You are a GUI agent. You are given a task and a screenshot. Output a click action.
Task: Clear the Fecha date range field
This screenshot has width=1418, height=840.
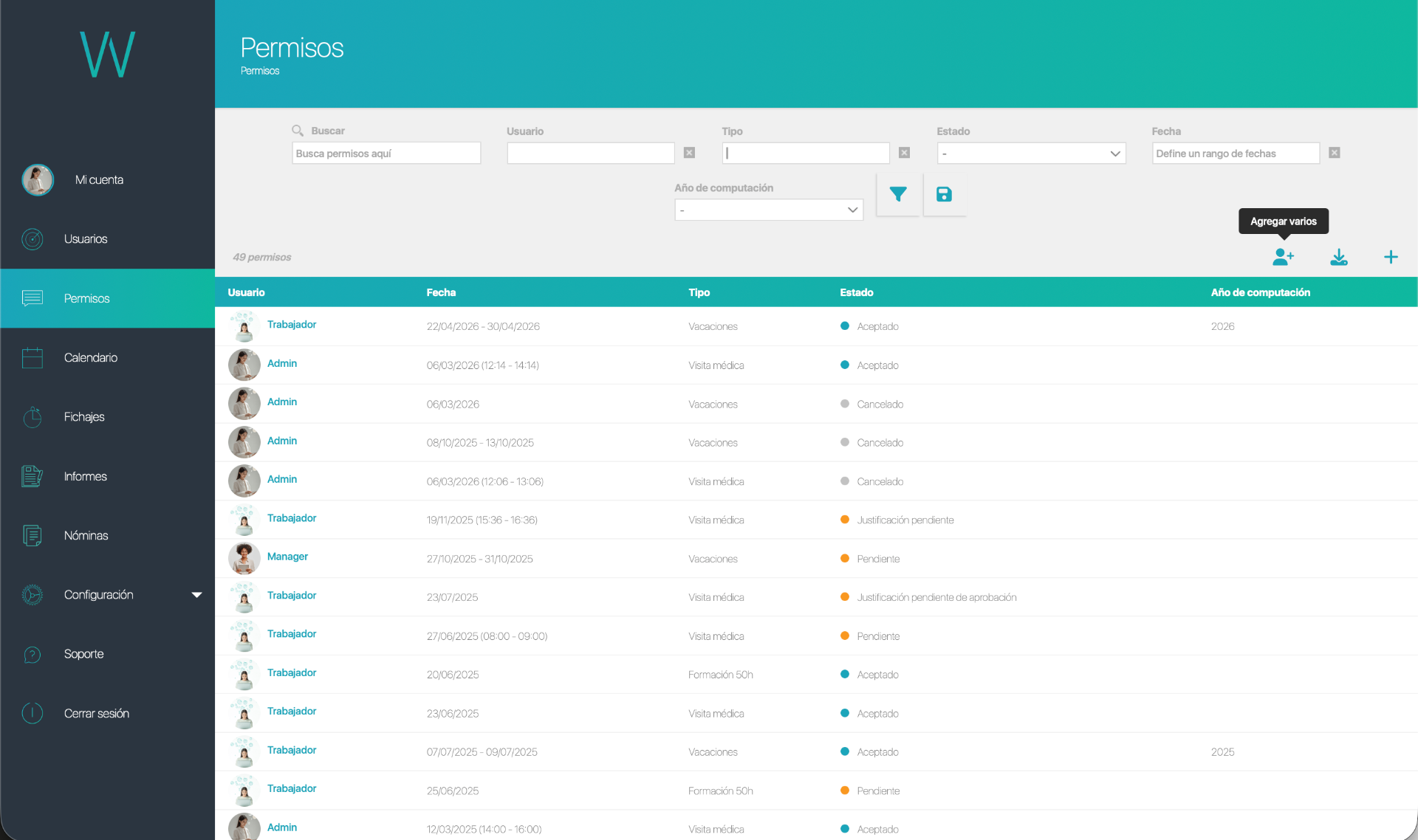coord(1335,153)
